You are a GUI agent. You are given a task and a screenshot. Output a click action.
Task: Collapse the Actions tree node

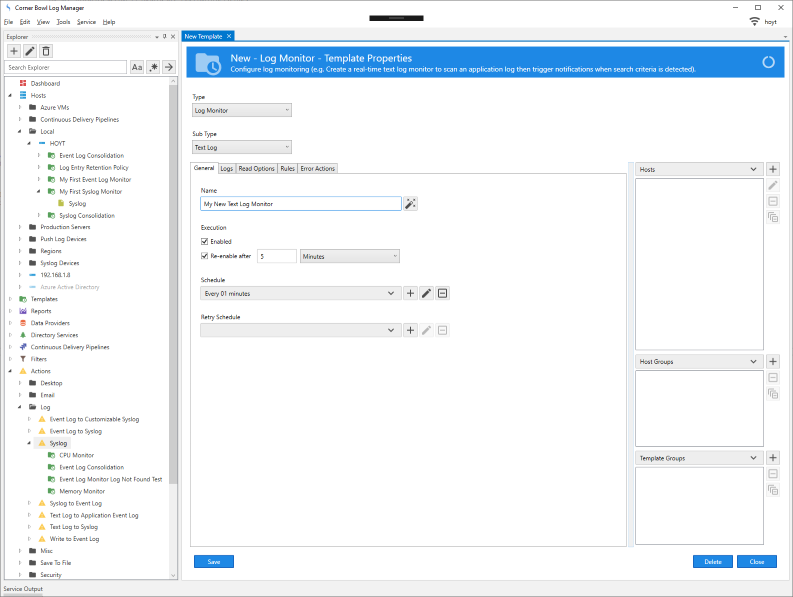point(10,371)
